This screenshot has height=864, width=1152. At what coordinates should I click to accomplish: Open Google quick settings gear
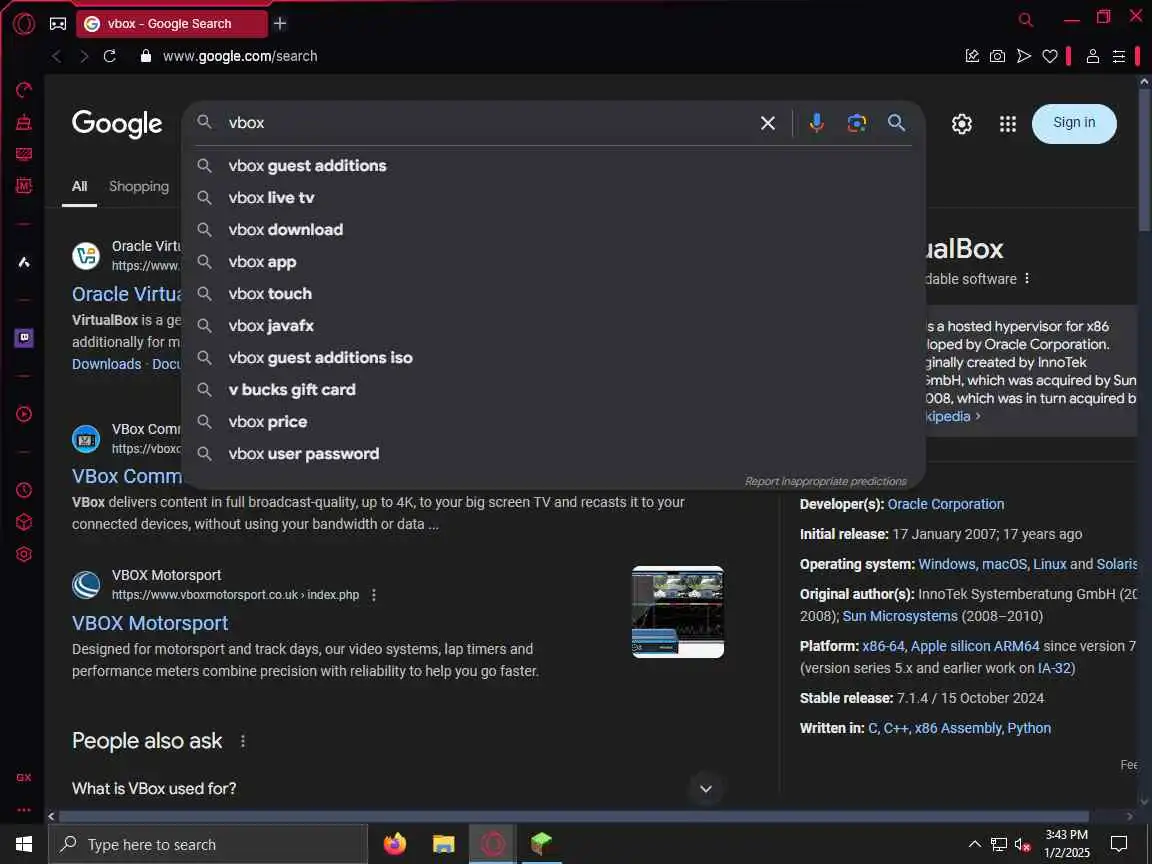(962, 124)
